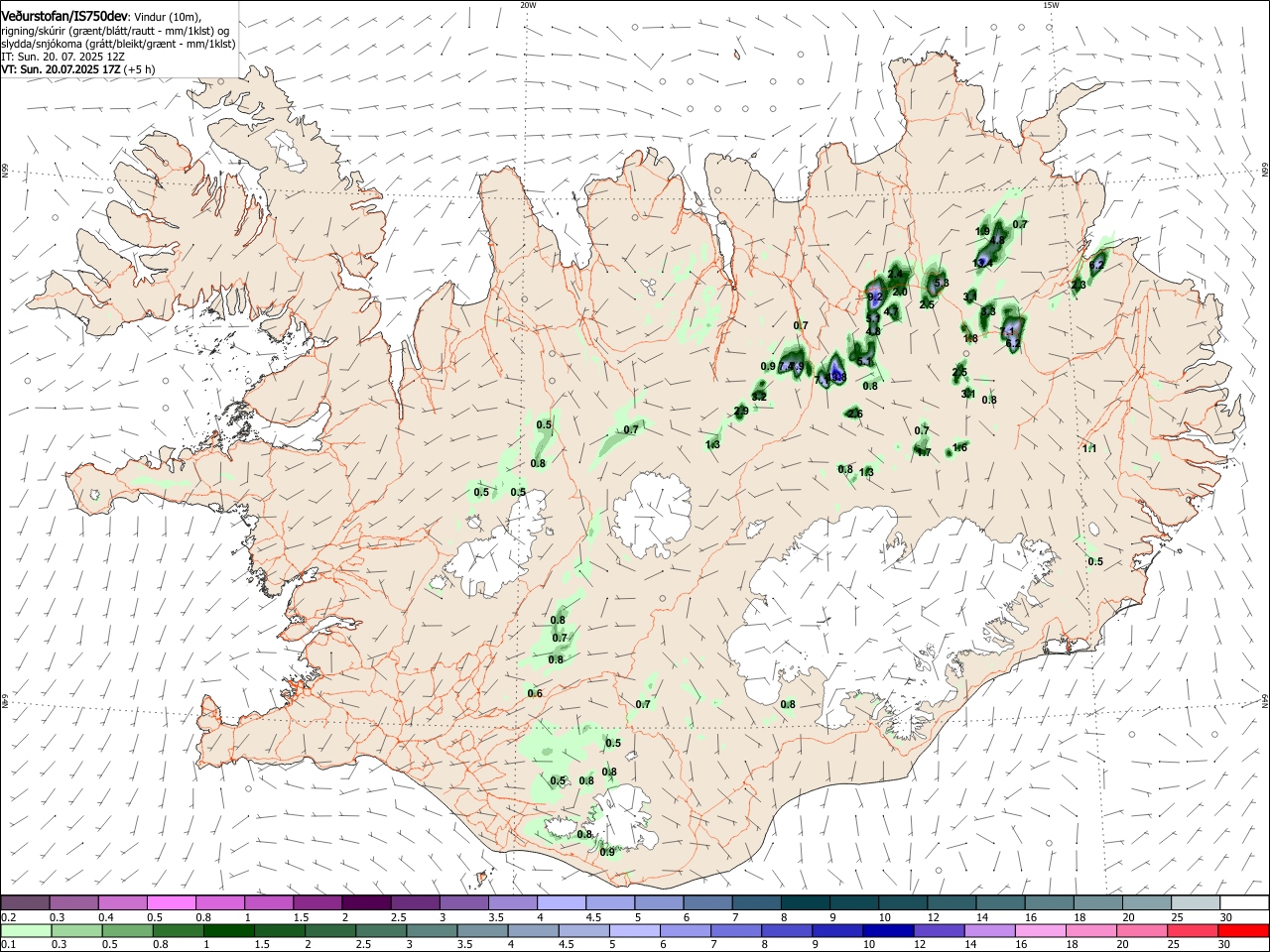Click the darkest green 1–1.5 rain swatch
The height and width of the screenshot is (952, 1270).
(x=230, y=930)
